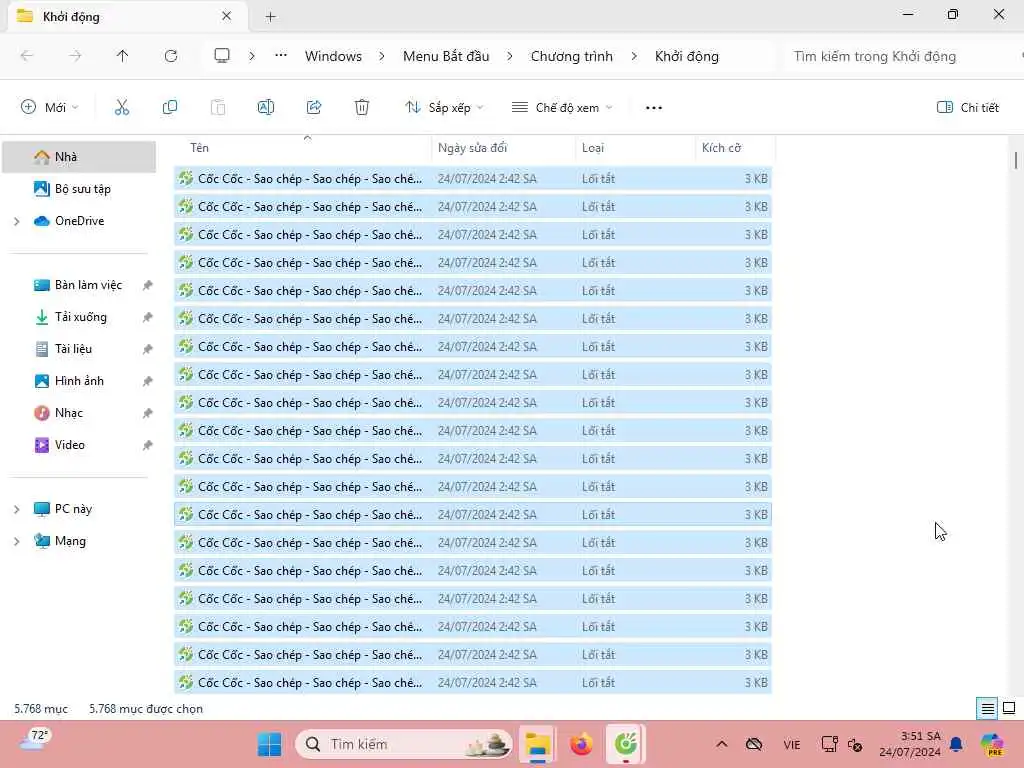Image resolution: width=1024 pixels, height=768 pixels.
Task: Expand the Mạng tree node
Action: pos(17,541)
